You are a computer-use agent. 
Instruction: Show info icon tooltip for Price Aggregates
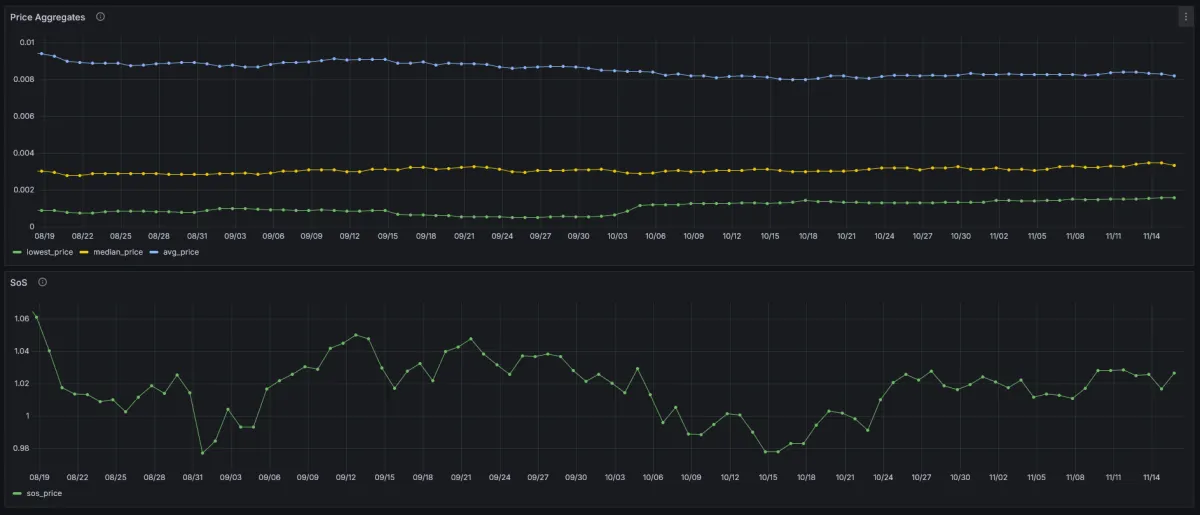tap(100, 17)
